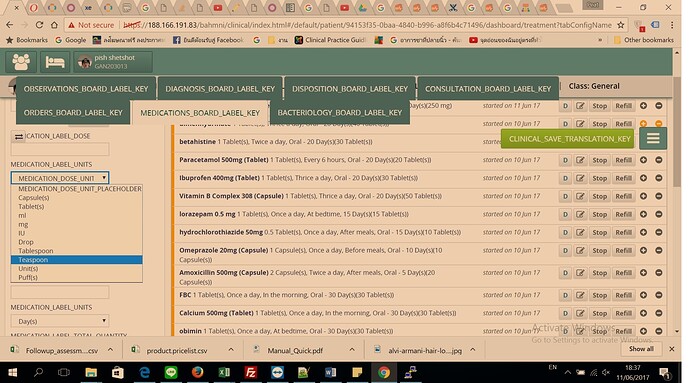Open the Clinical Practice Guid bookmark
The image size is (690, 383).
[x=330, y=40]
